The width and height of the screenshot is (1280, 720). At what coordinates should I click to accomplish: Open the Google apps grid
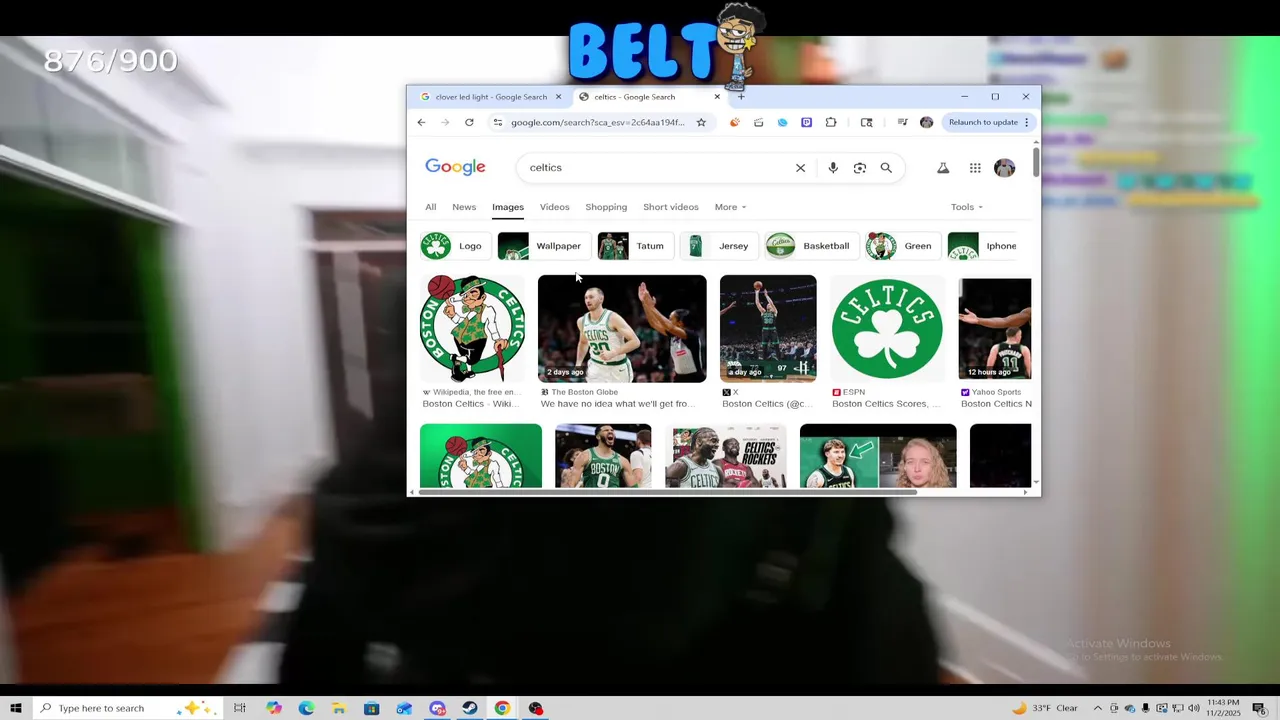tap(975, 168)
